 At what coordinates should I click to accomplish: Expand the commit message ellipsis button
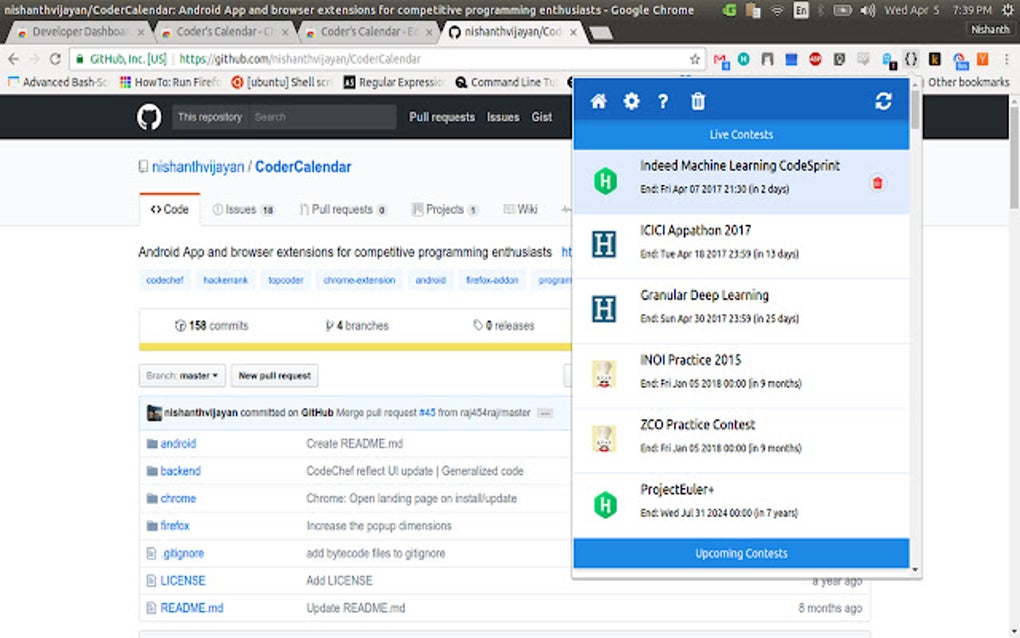545,413
